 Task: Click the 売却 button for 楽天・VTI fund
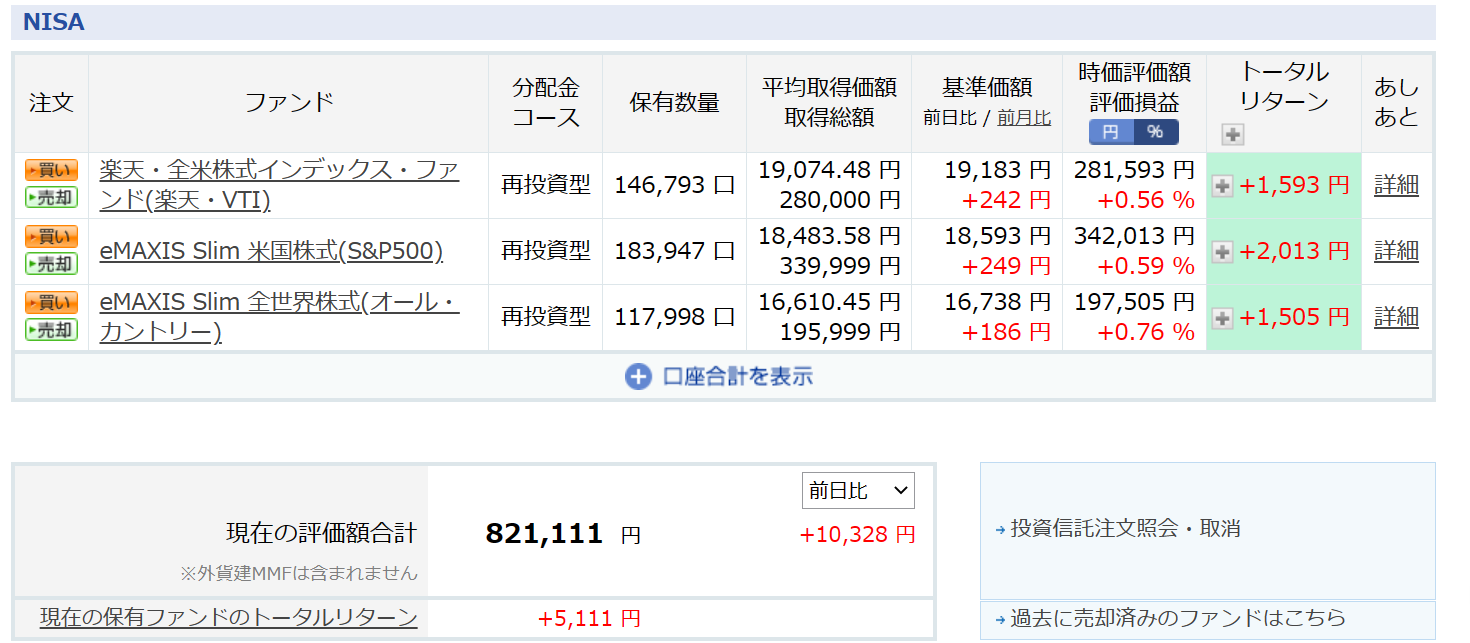pos(51,198)
